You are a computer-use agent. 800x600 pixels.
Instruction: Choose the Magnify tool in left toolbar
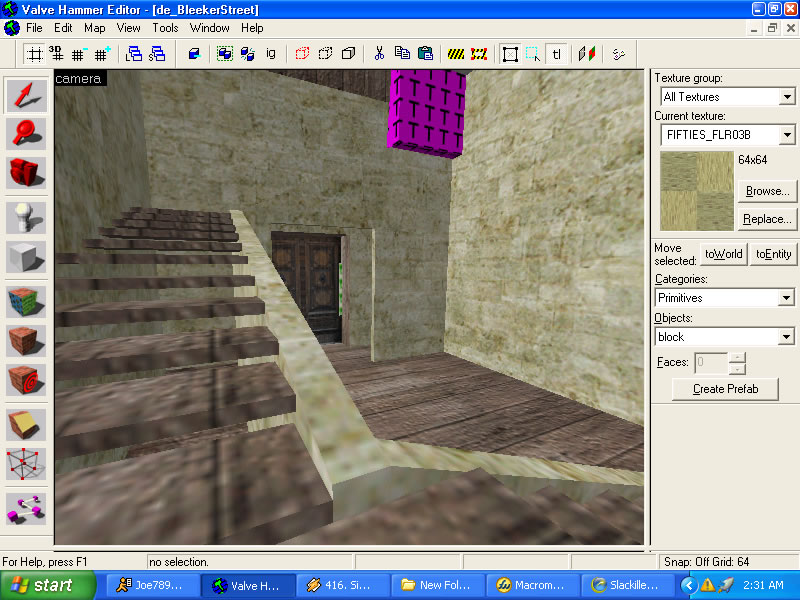coord(26,133)
